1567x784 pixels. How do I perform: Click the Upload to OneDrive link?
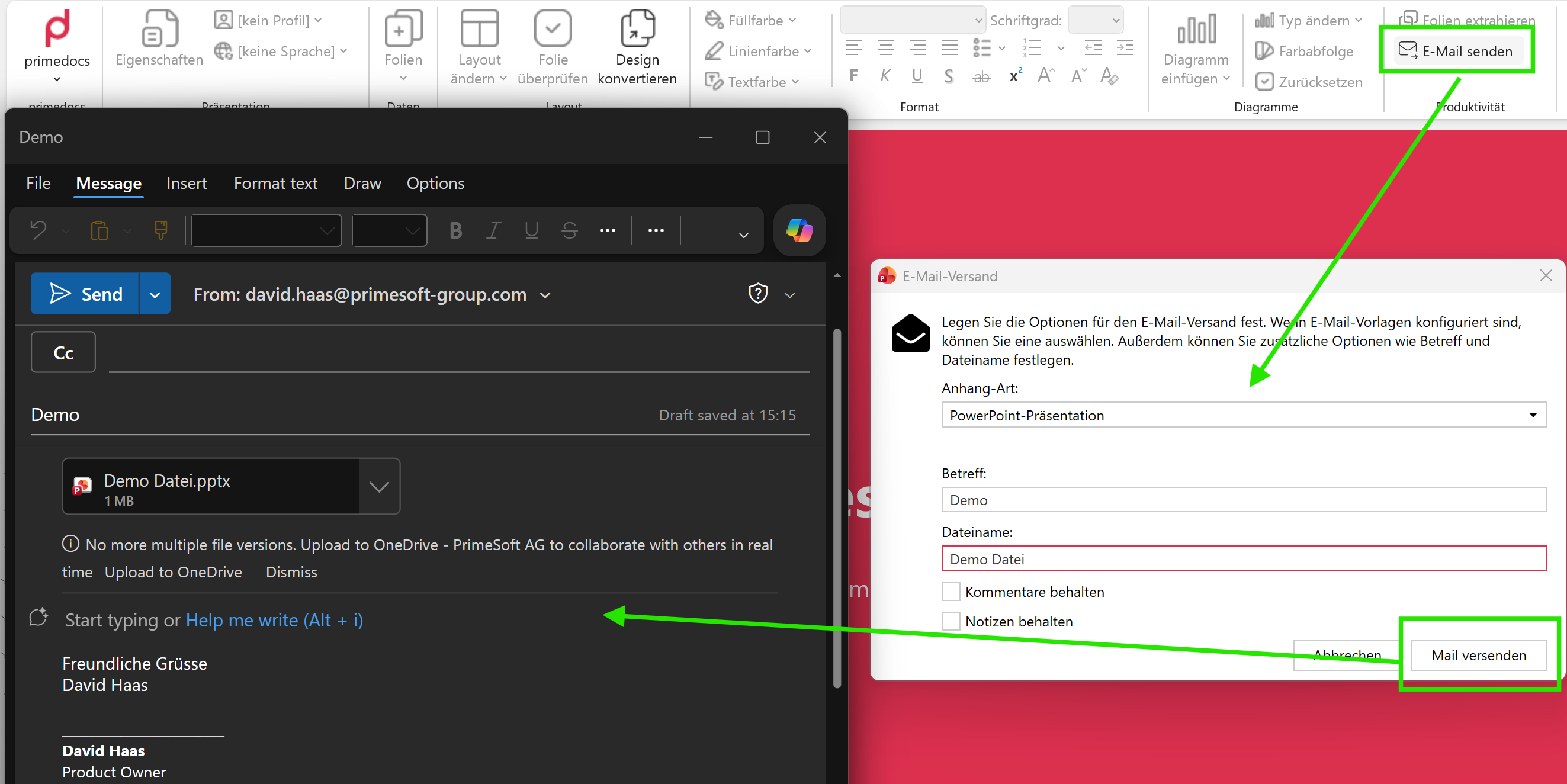pyautogui.click(x=174, y=572)
